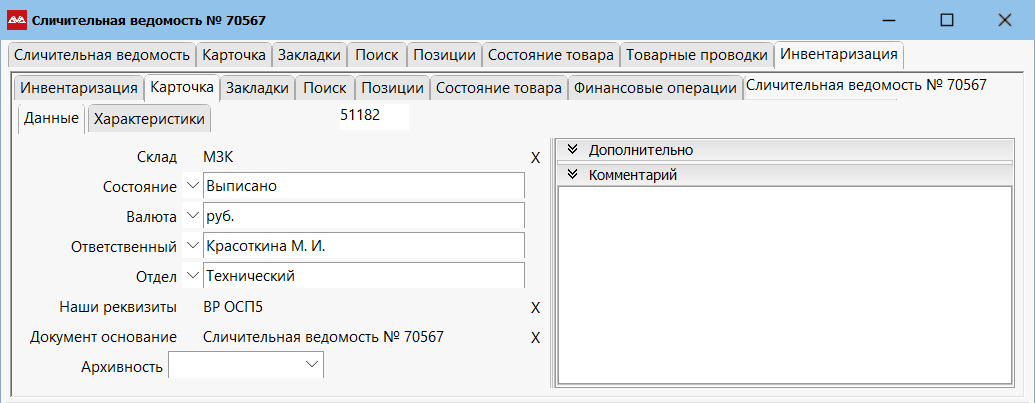Open second-row Состояние товара tab
The width and height of the screenshot is (1035, 403).
point(498,88)
